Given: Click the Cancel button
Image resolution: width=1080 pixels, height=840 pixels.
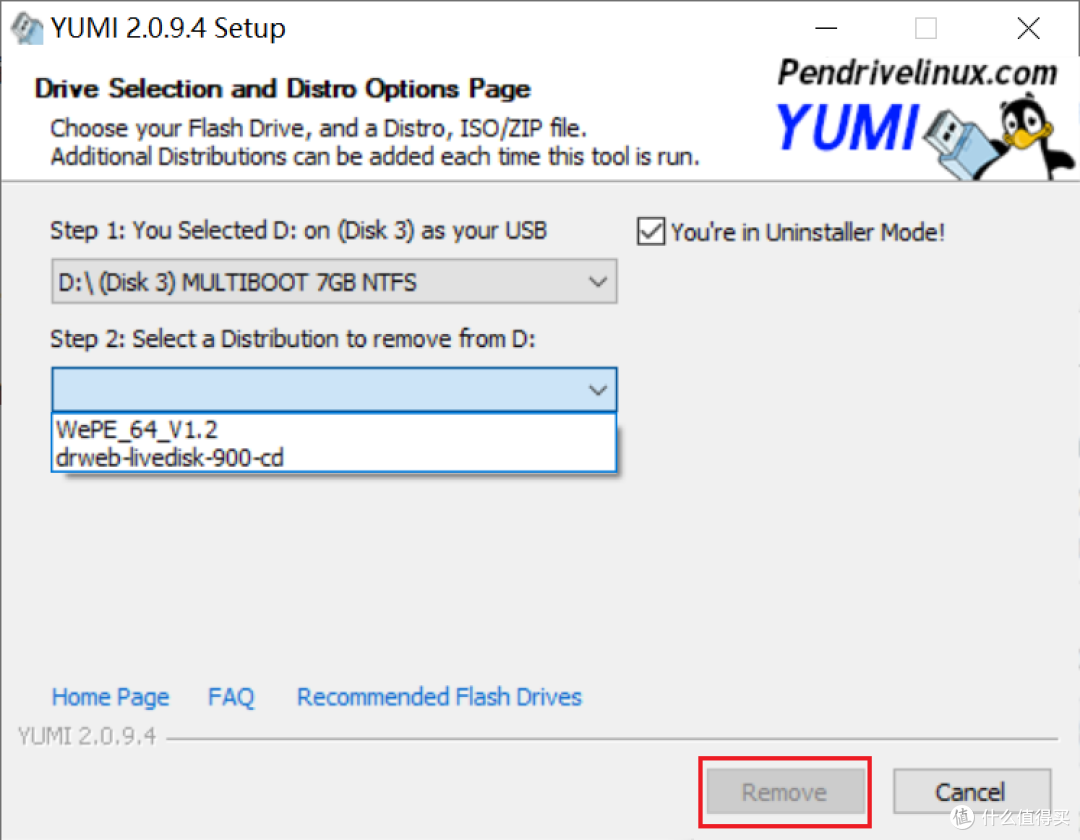Looking at the screenshot, I should pos(970,792).
